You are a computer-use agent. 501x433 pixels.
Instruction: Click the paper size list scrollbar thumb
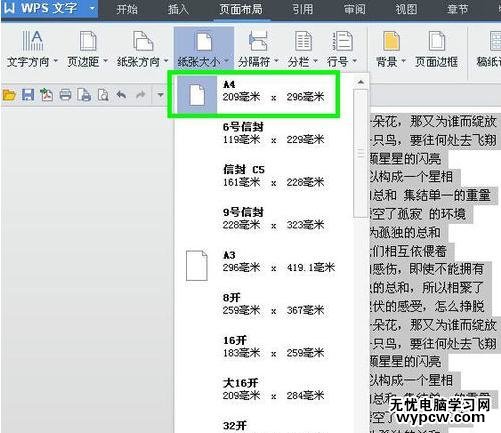(x=360, y=153)
